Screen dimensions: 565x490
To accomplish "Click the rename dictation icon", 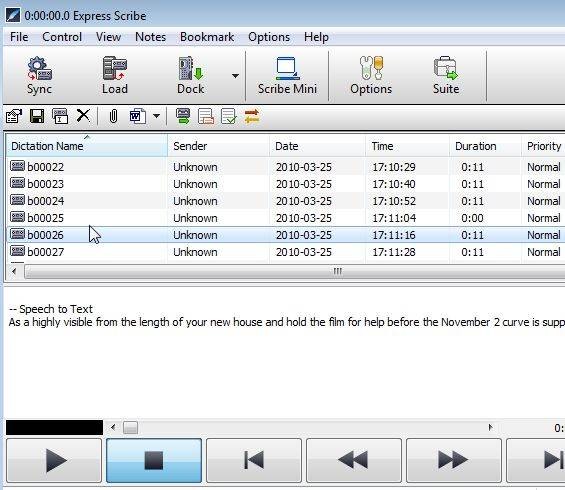I will pos(60,116).
